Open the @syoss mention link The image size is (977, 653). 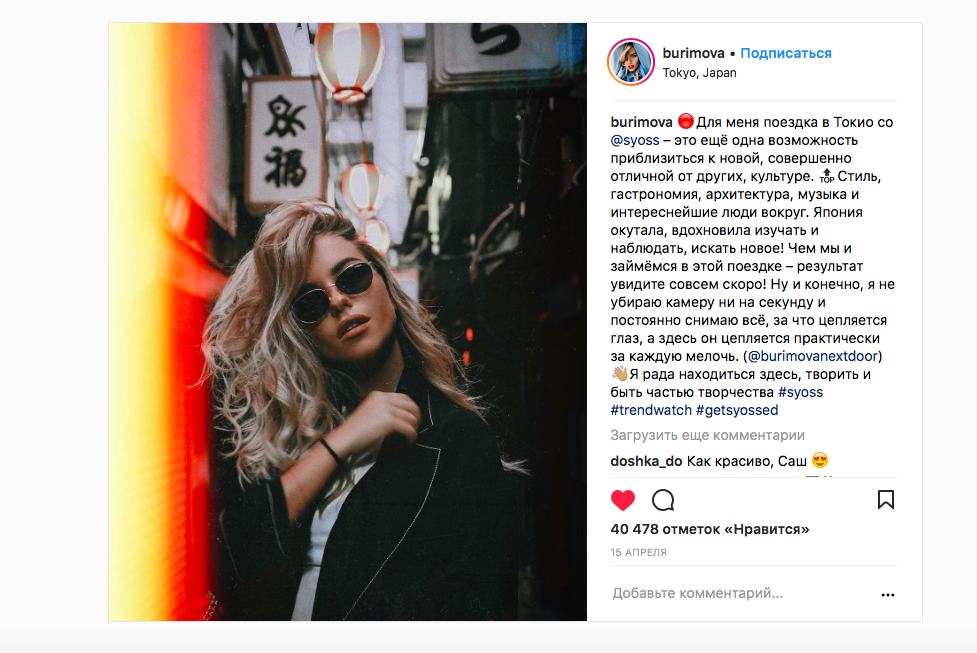coord(634,140)
